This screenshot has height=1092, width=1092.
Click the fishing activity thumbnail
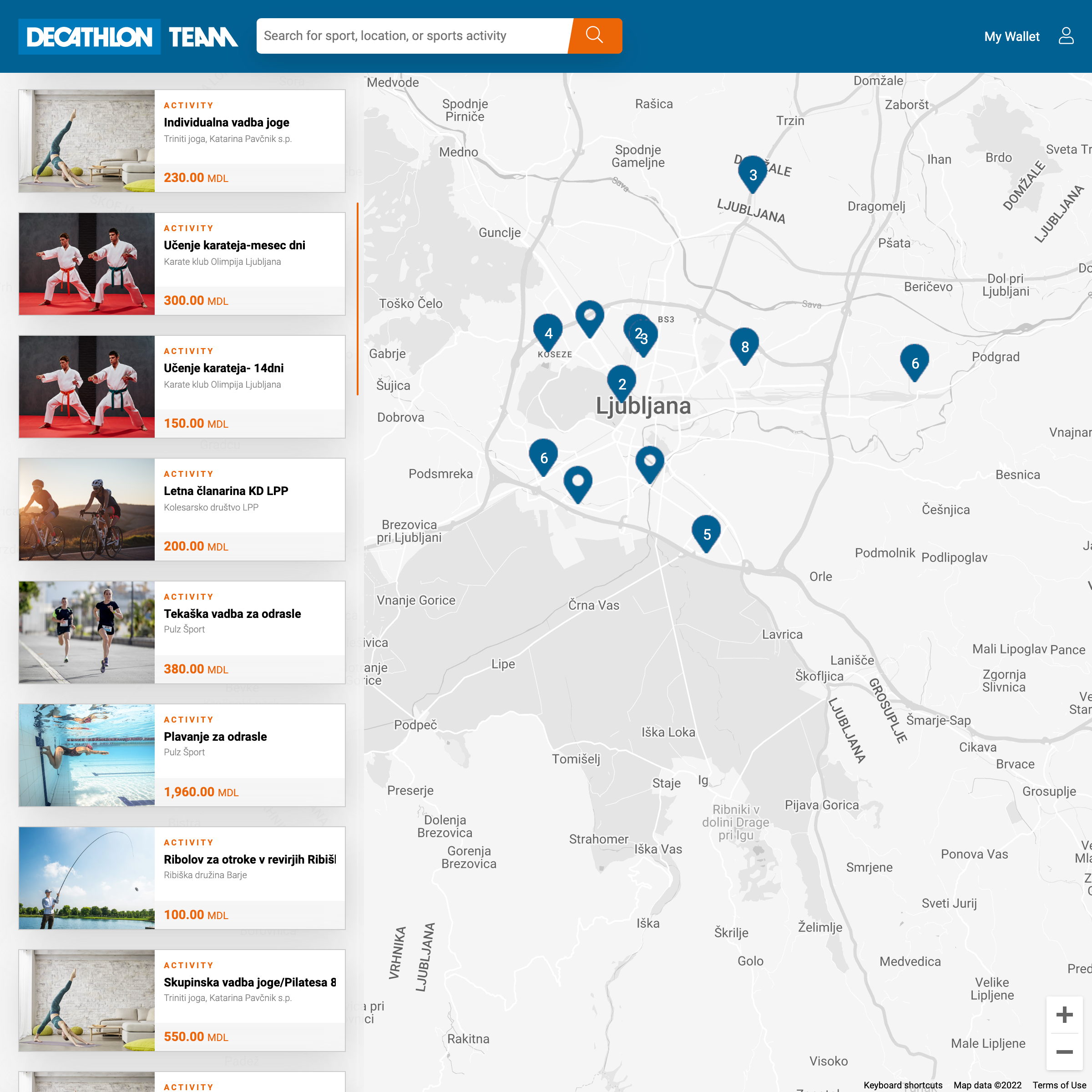coord(86,878)
